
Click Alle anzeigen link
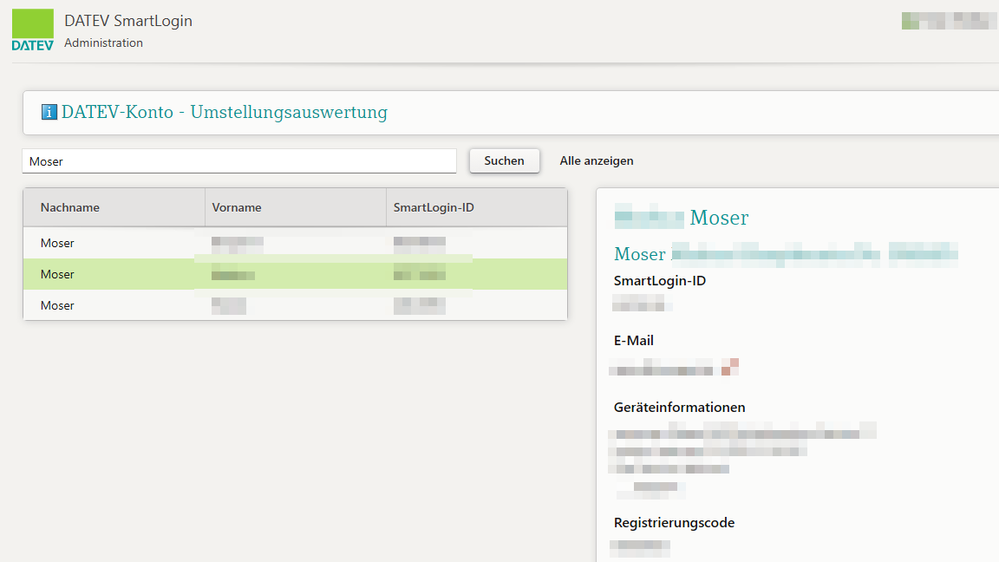pos(596,161)
